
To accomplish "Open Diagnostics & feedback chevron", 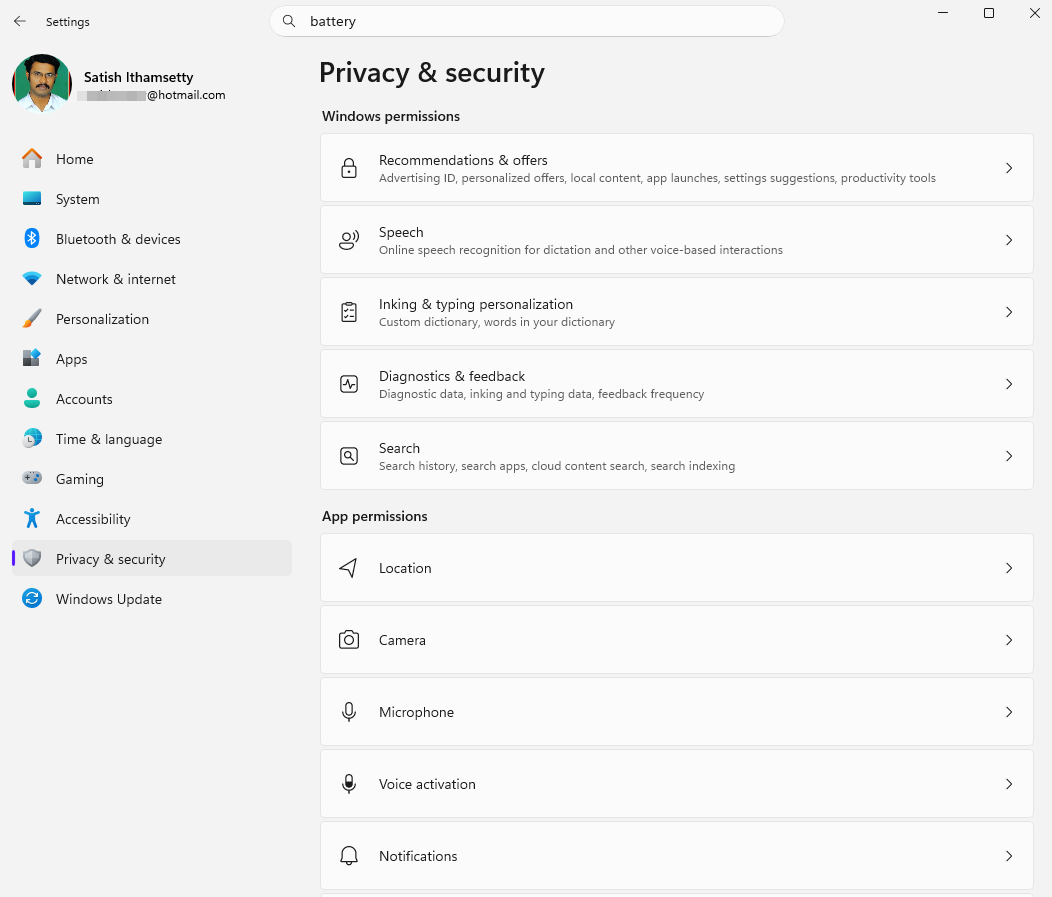I will (x=1009, y=384).
